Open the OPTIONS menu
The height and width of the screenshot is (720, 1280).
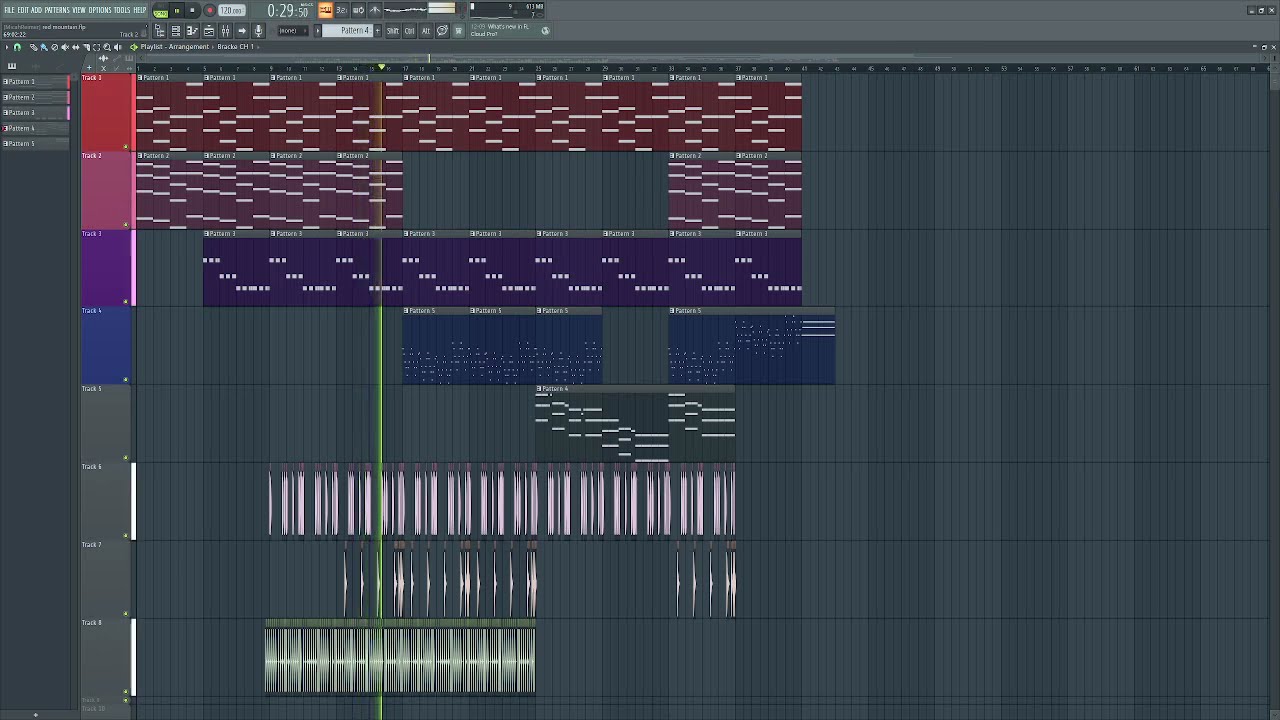tap(100, 10)
